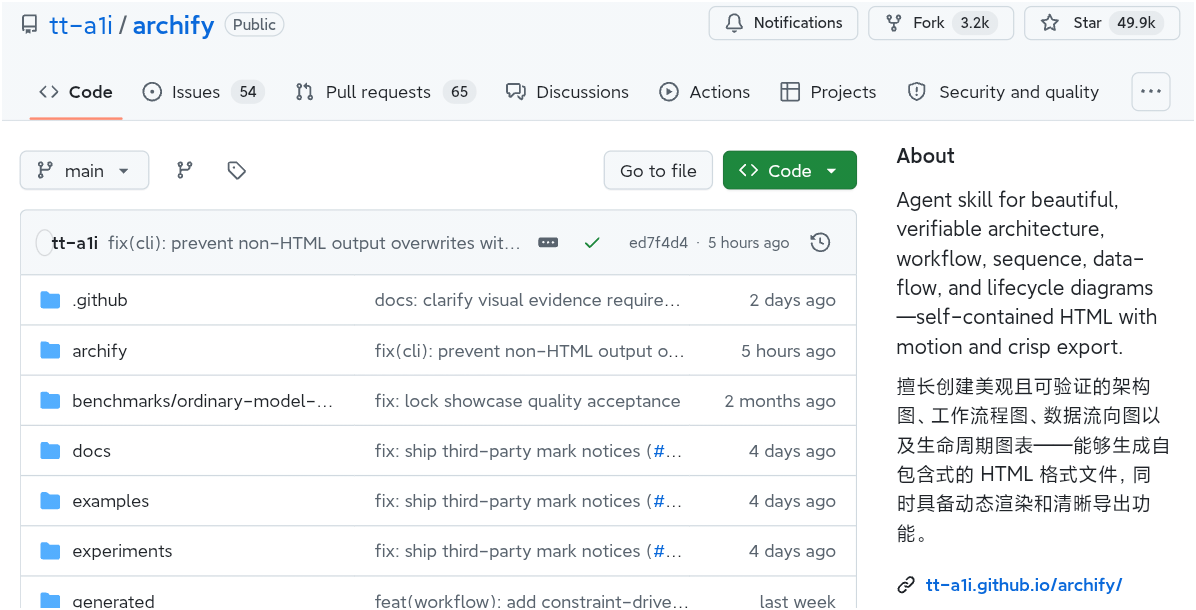
Task: Open the generated folder
Action: pos(113,601)
